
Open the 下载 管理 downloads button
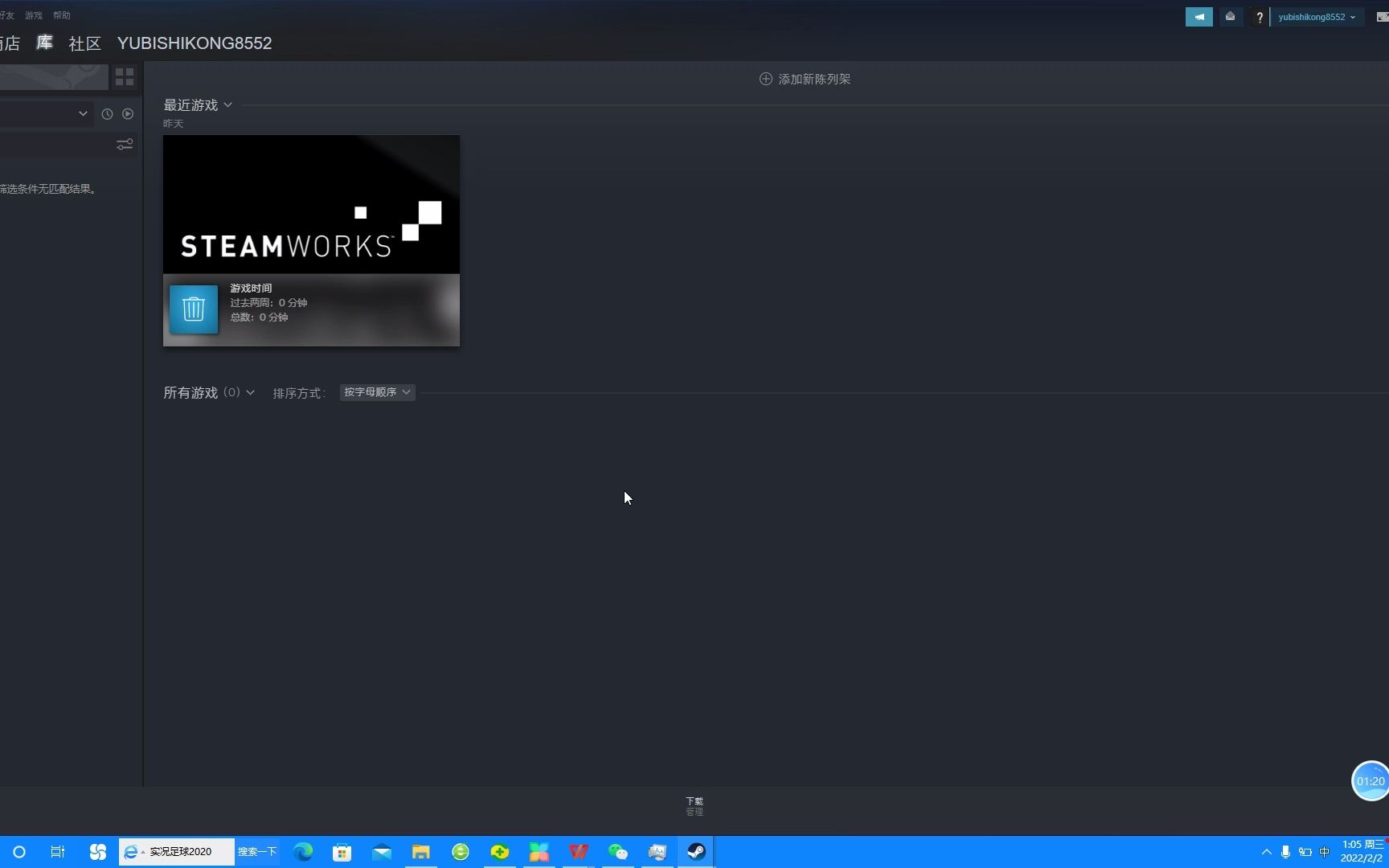[x=694, y=806]
